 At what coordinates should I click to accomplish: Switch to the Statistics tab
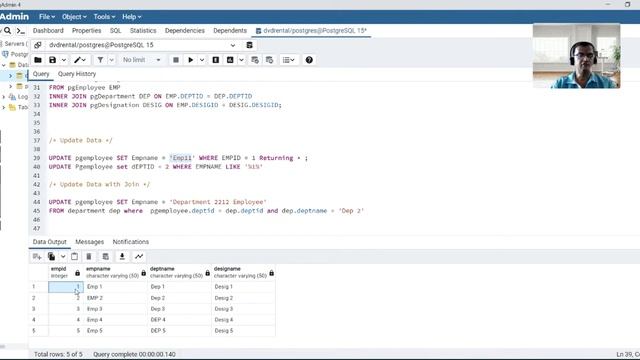143,31
